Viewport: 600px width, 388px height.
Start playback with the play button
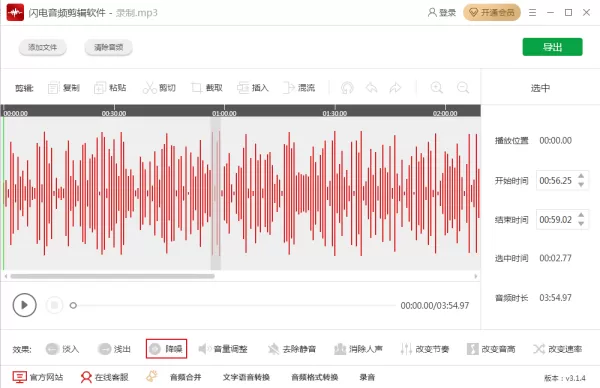[x=24, y=305]
